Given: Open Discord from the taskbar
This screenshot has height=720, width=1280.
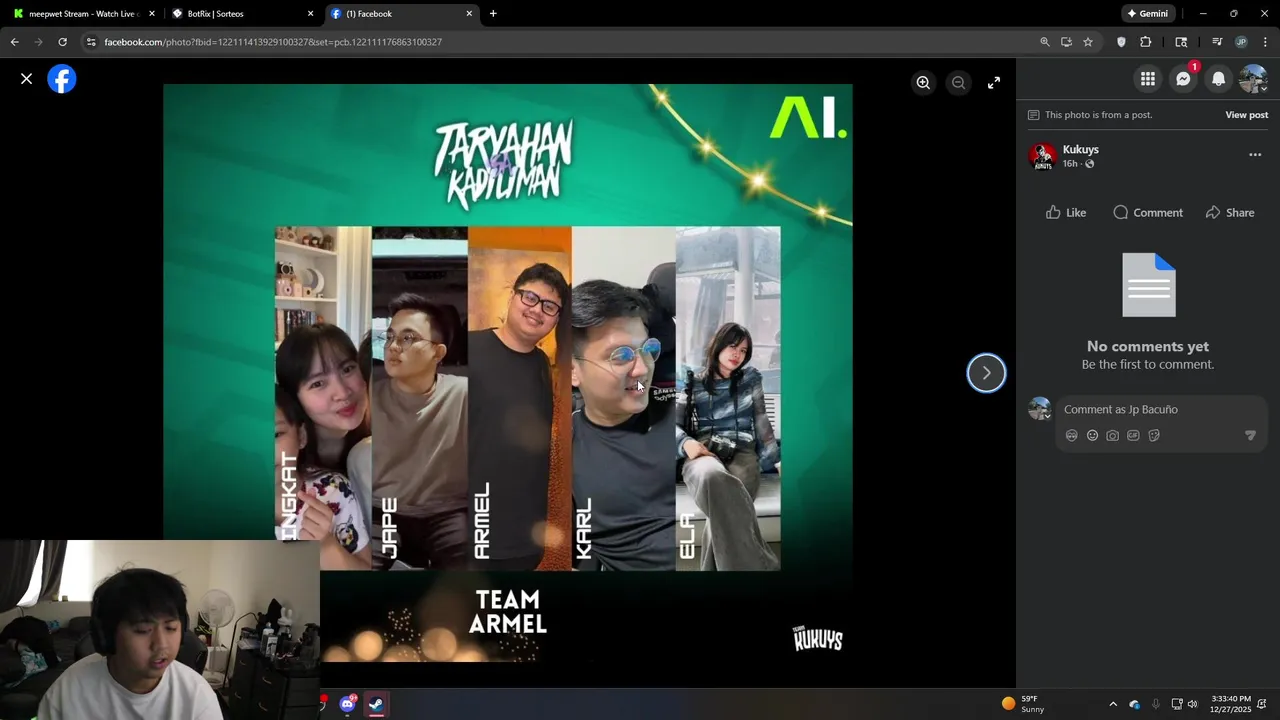Looking at the screenshot, I should click(x=348, y=704).
